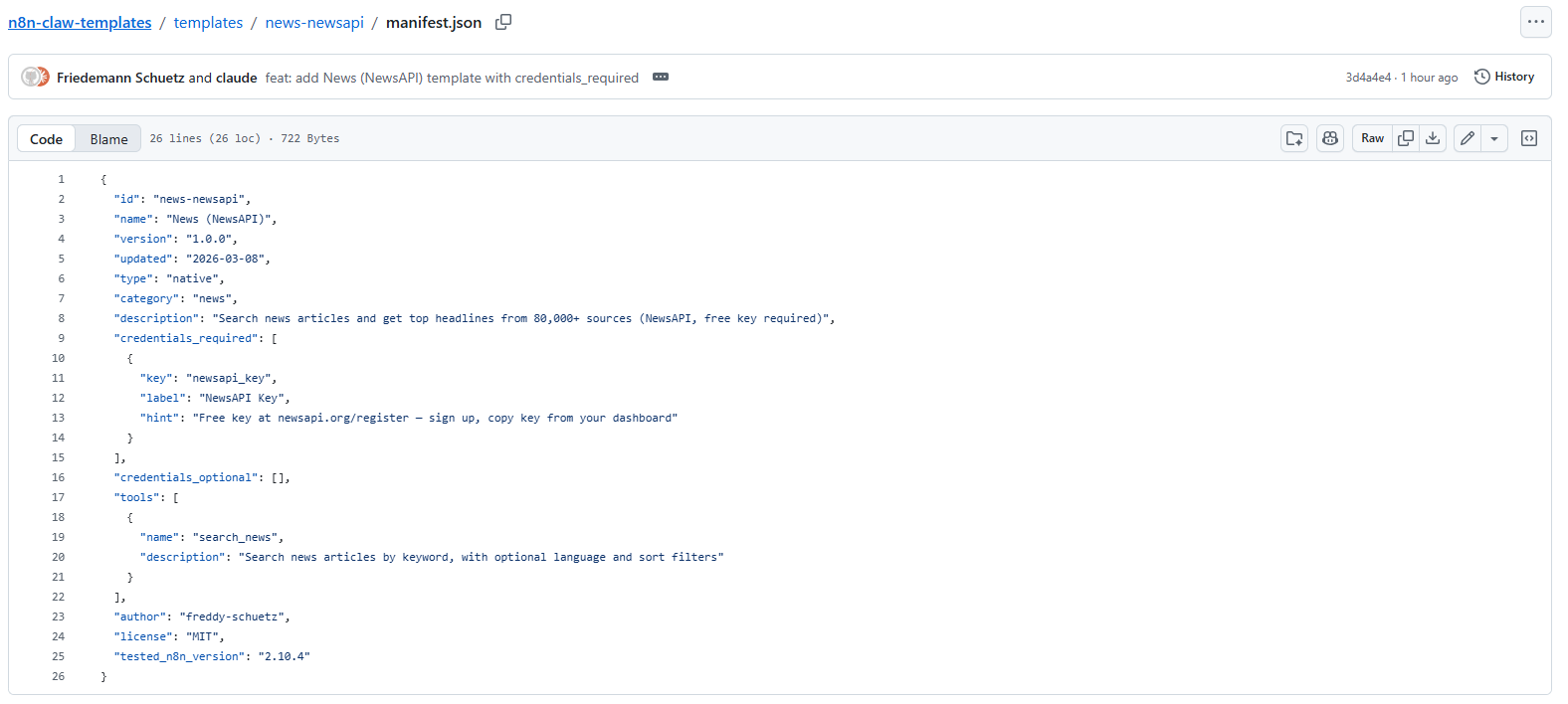Screen dimensions: 1568x704
Task: Click the "updated": "2026-03-08" line
Action: tap(192, 259)
